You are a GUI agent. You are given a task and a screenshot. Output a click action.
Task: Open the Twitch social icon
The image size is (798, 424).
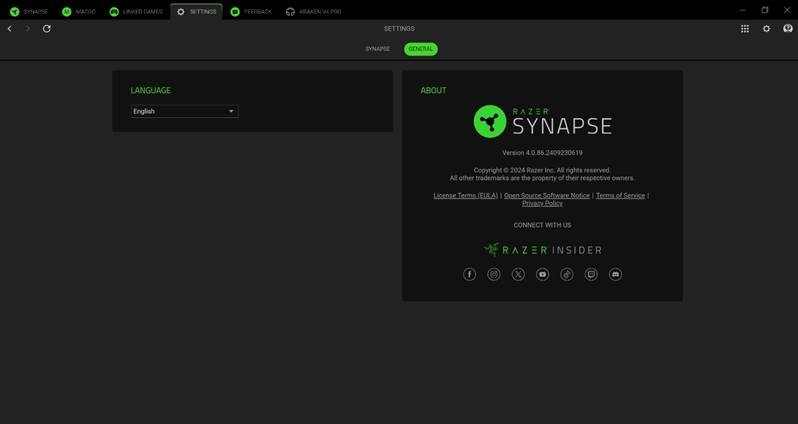click(591, 274)
